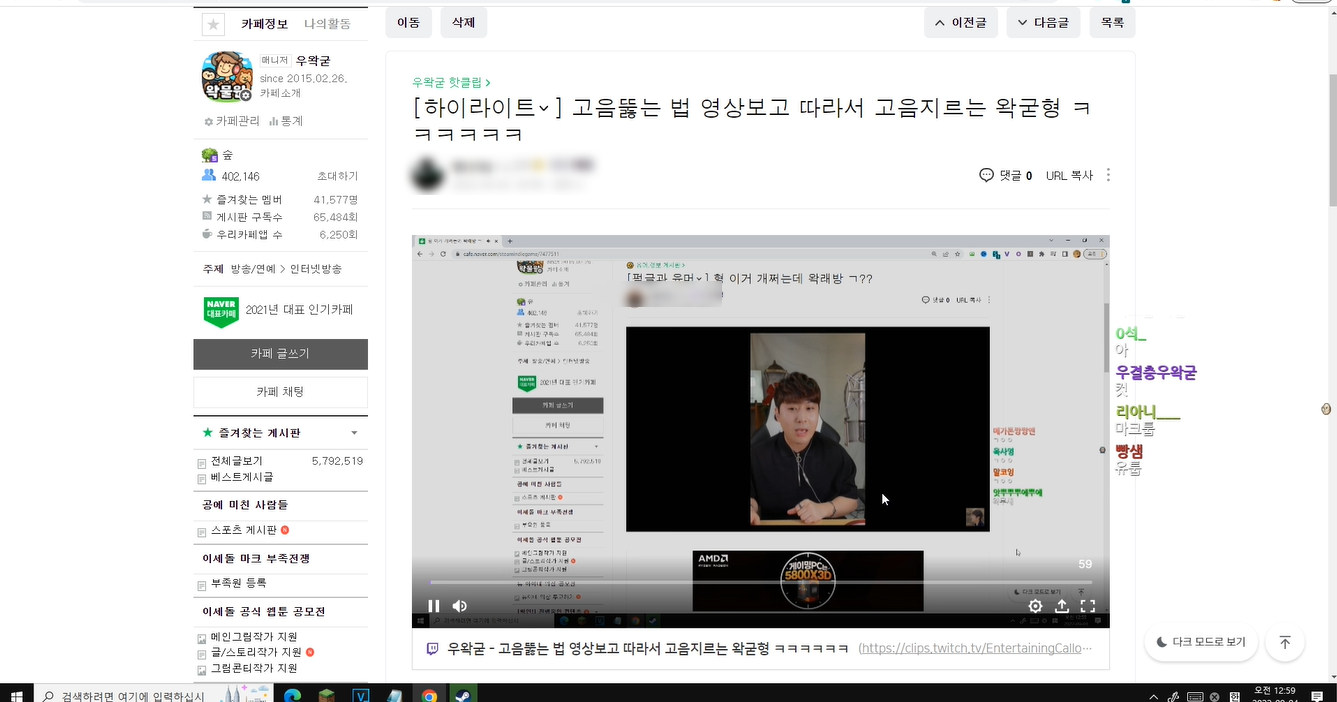The image size is (1337, 702).
Task: Open the blue V app on the taskbar
Action: tap(361, 695)
